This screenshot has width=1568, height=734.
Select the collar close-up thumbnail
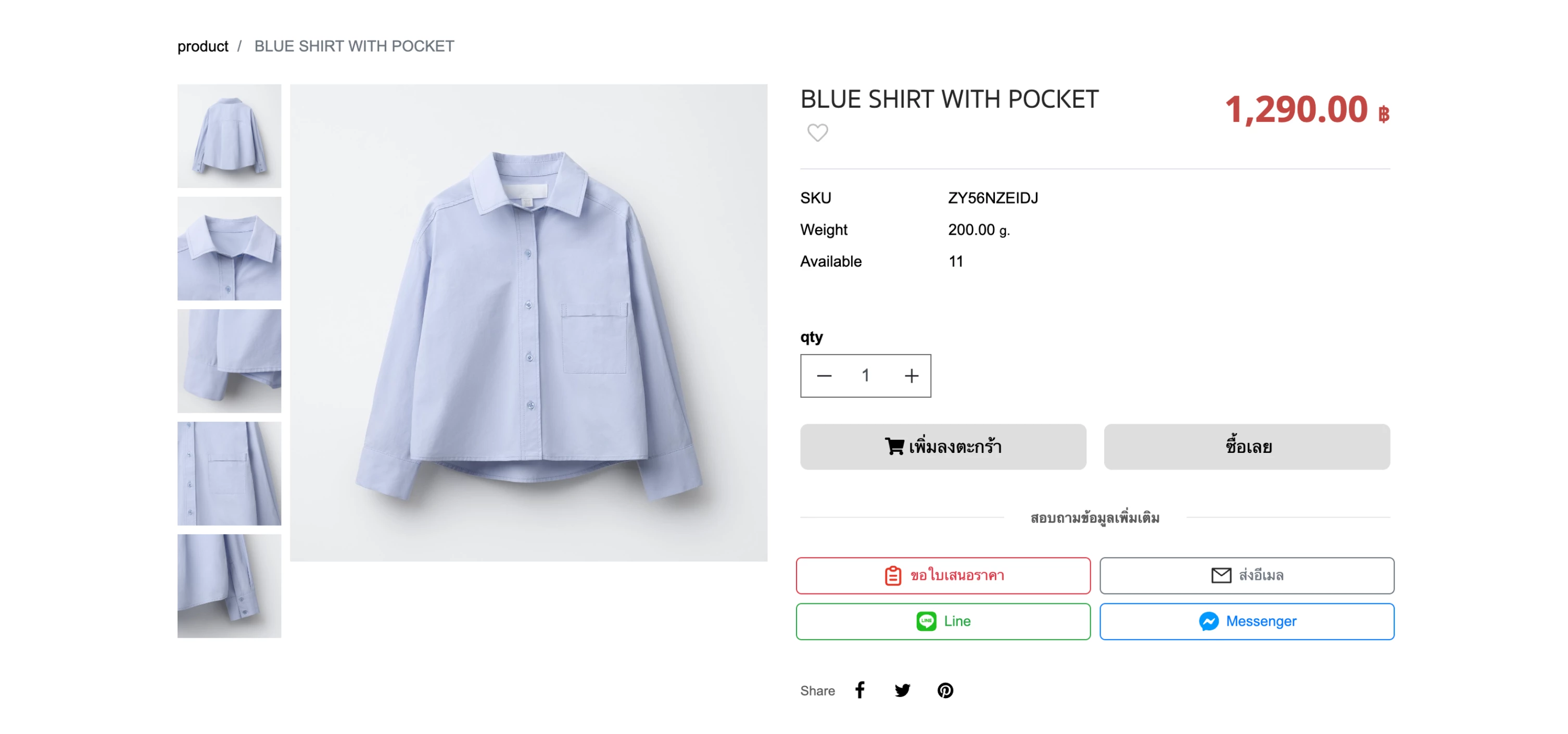pyautogui.click(x=229, y=248)
